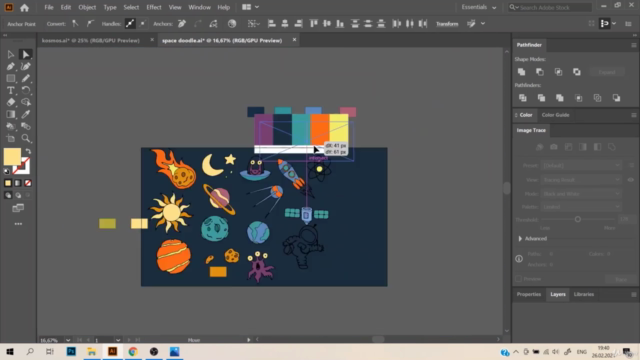
Task: Toggle hide handles for selected anchors
Action: pos(142,24)
